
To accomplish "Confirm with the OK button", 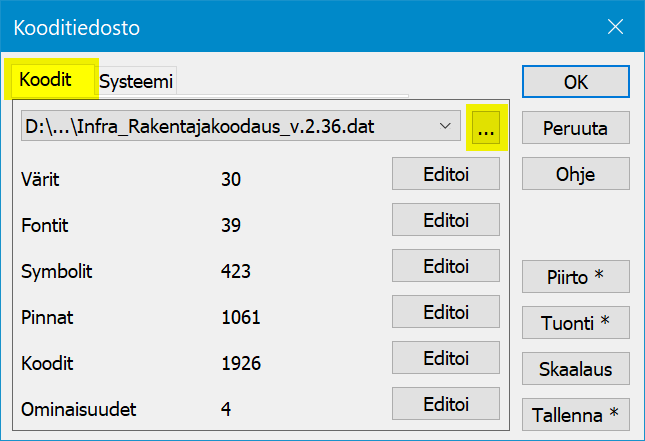I will pyautogui.click(x=575, y=82).
